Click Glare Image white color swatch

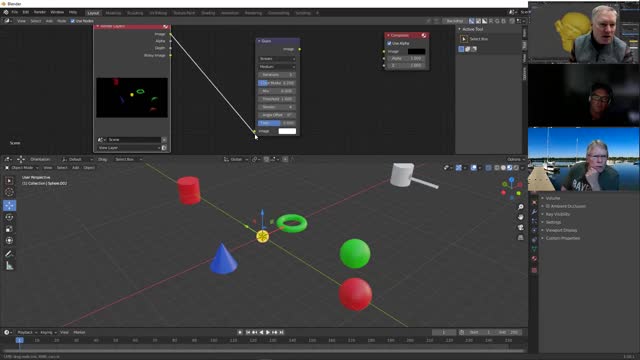[x=287, y=131]
